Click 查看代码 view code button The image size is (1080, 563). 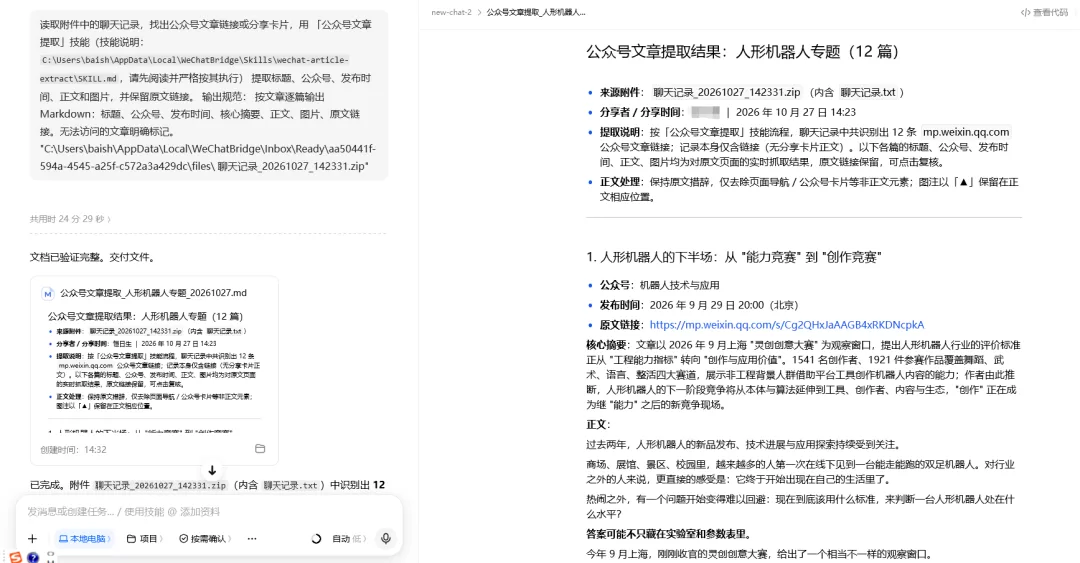tap(1044, 12)
